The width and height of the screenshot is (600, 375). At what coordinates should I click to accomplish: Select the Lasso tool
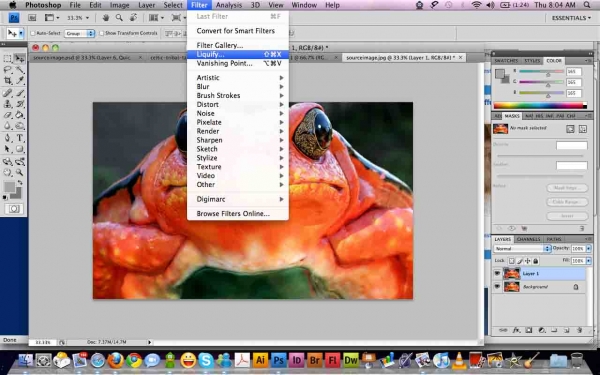pyautogui.click(x=7, y=70)
